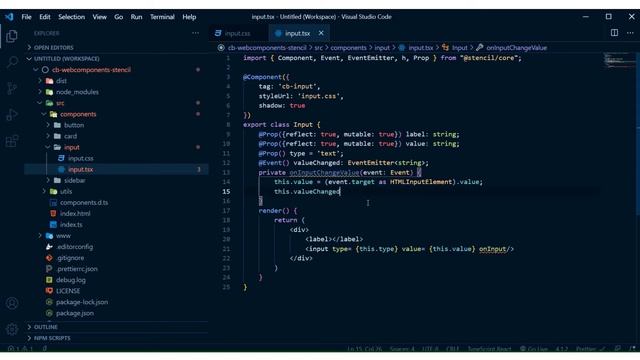This screenshot has height=360, width=640.
Task: Click cb-webcomponents-stencil breadcrumb
Action: pyautogui.click(x=267, y=48)
